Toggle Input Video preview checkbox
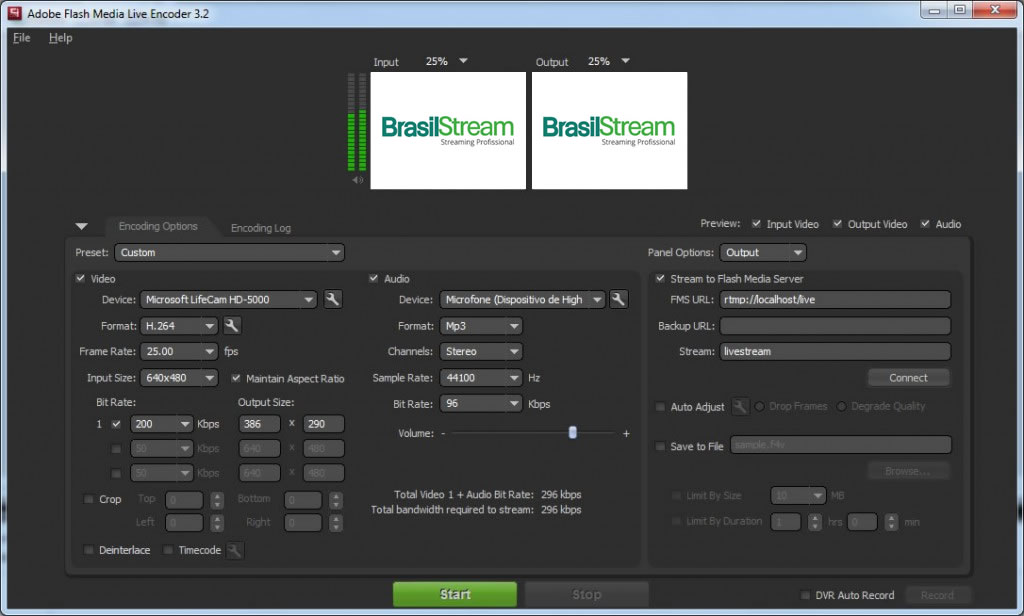 756,223
